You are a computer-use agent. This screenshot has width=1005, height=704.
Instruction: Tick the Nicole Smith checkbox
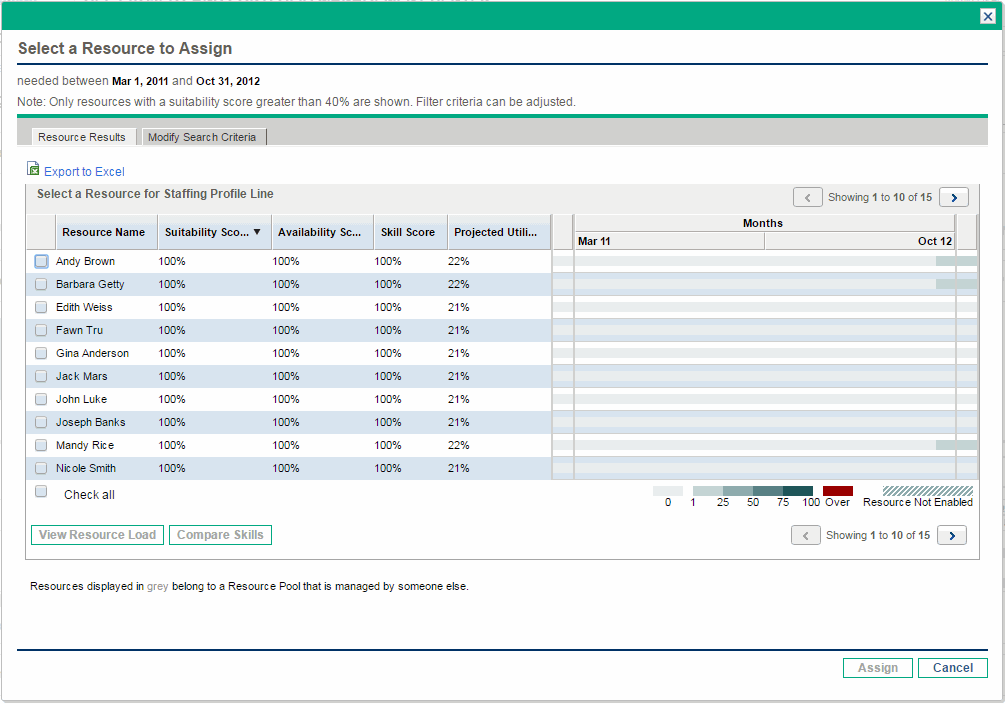(41, 468)
